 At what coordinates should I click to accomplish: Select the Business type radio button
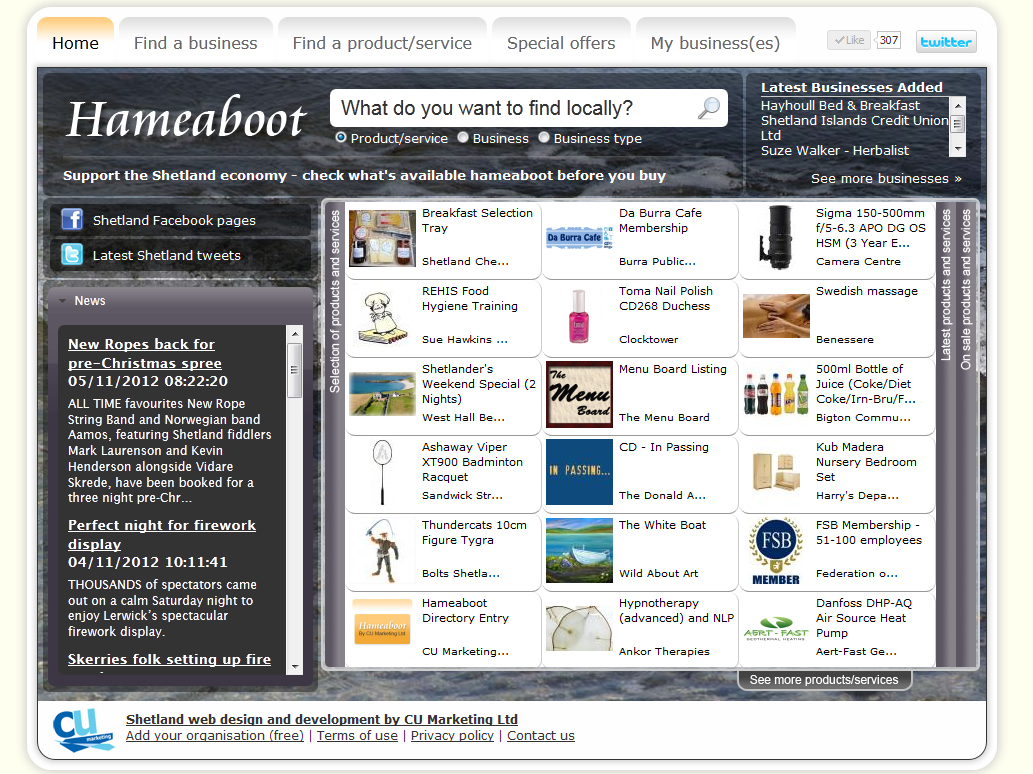544,138
